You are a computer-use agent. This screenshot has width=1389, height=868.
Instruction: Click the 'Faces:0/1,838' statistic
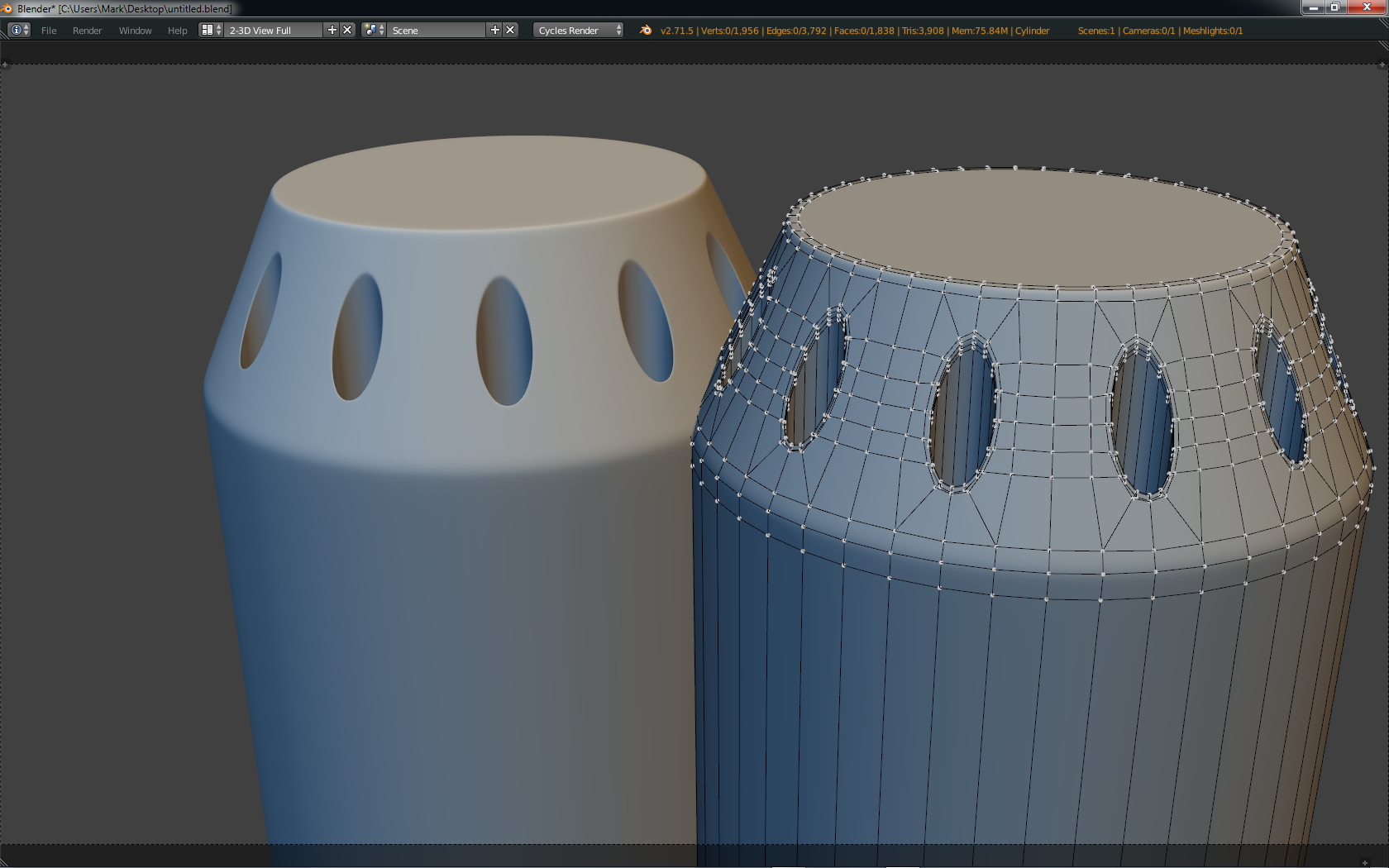click(x=864, y=31)
